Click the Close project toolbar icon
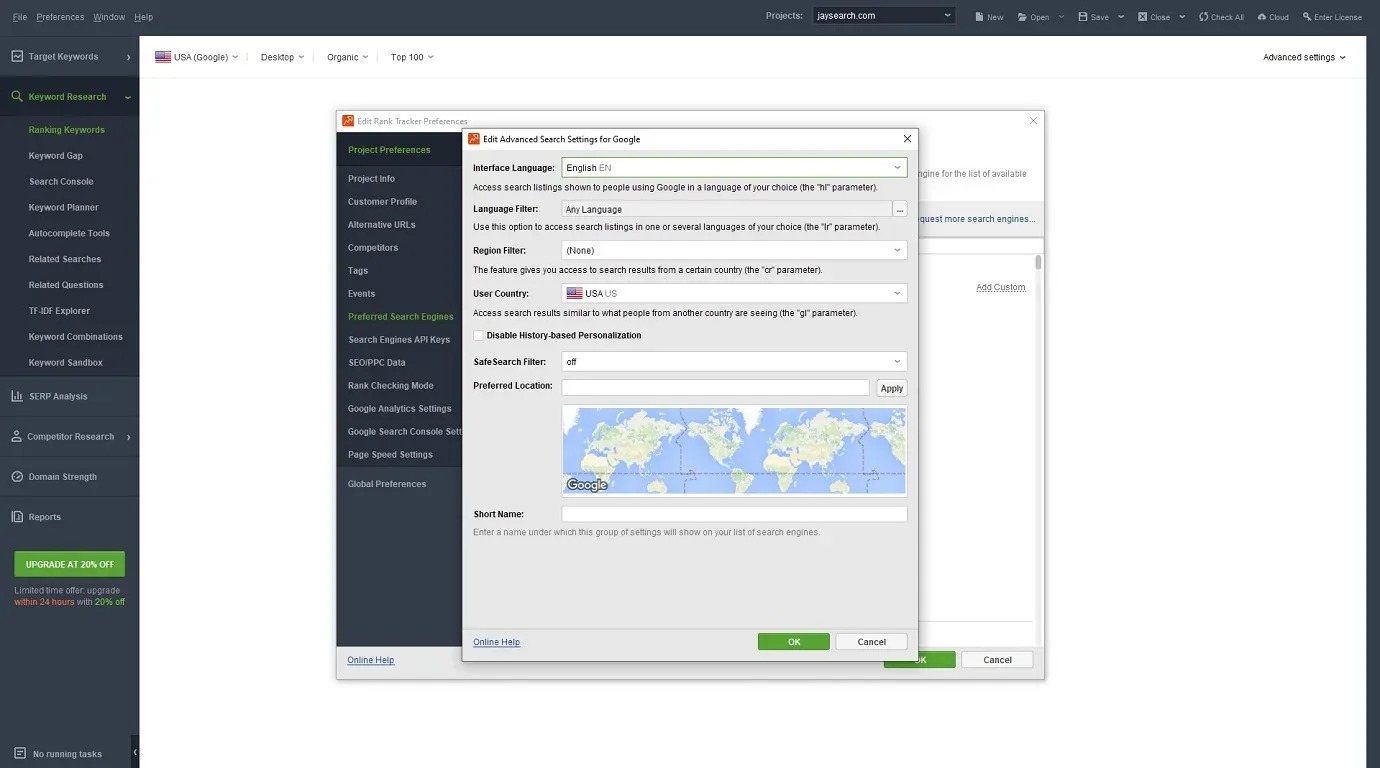The image size is (1380, 768). point(1143,17)
